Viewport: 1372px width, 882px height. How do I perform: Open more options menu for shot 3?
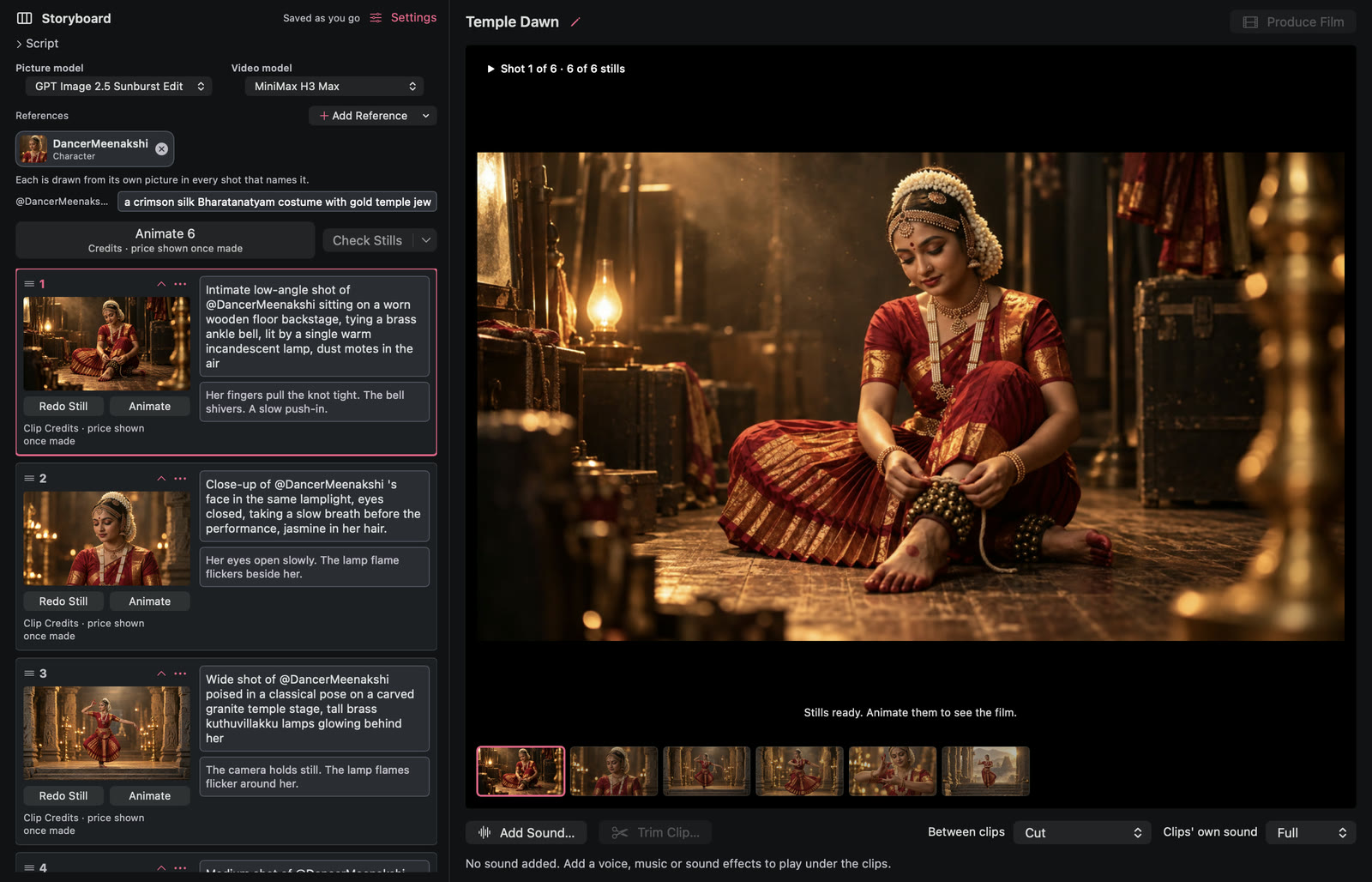180,674
